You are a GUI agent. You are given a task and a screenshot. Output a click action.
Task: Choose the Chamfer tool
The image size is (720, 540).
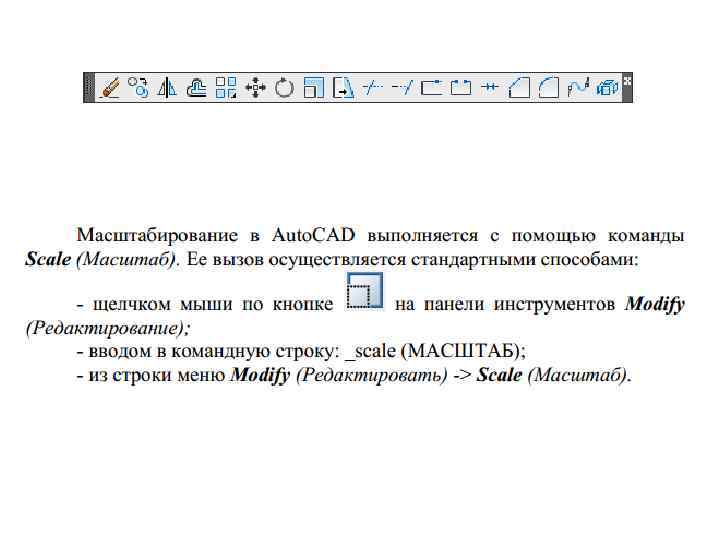pos(519,87)
